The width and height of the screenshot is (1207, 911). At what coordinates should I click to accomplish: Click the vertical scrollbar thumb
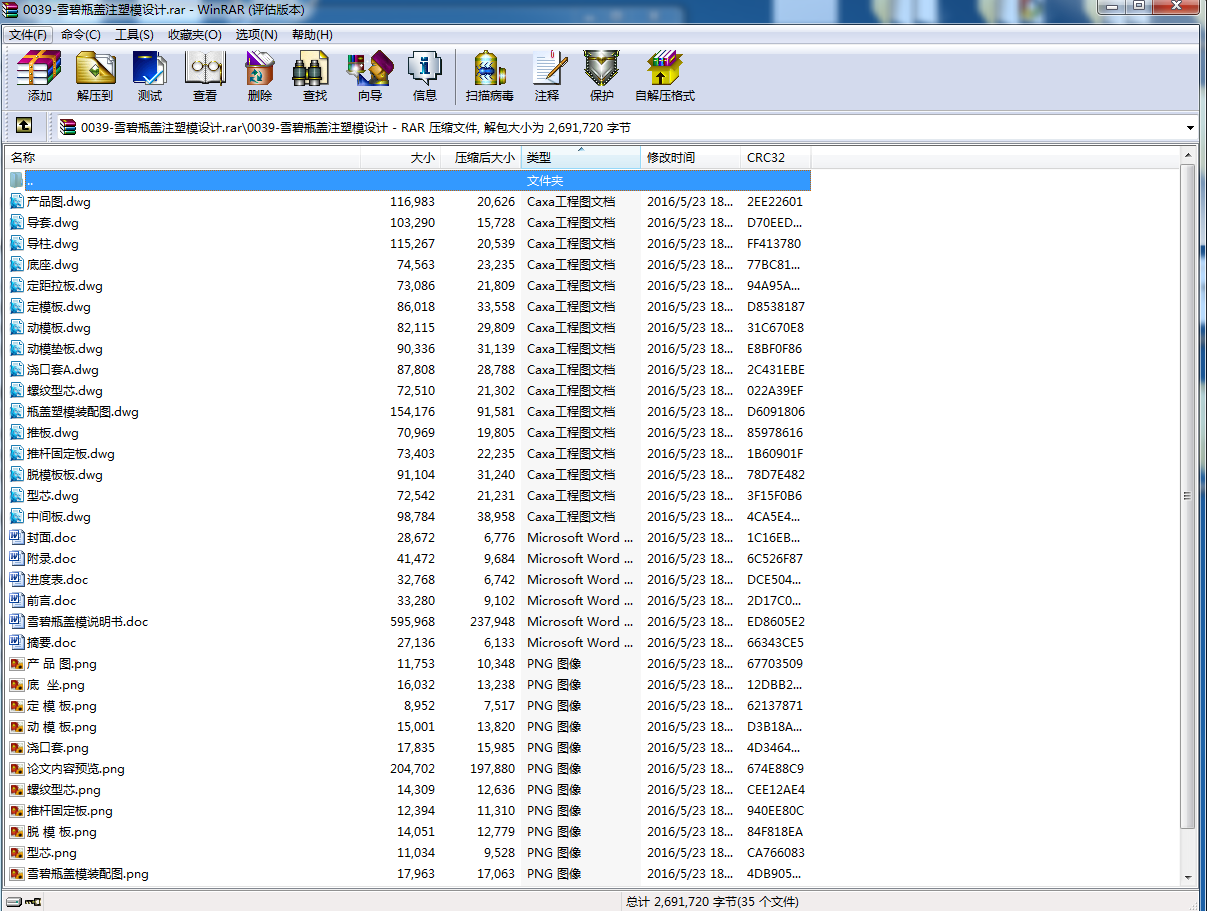1188,495
